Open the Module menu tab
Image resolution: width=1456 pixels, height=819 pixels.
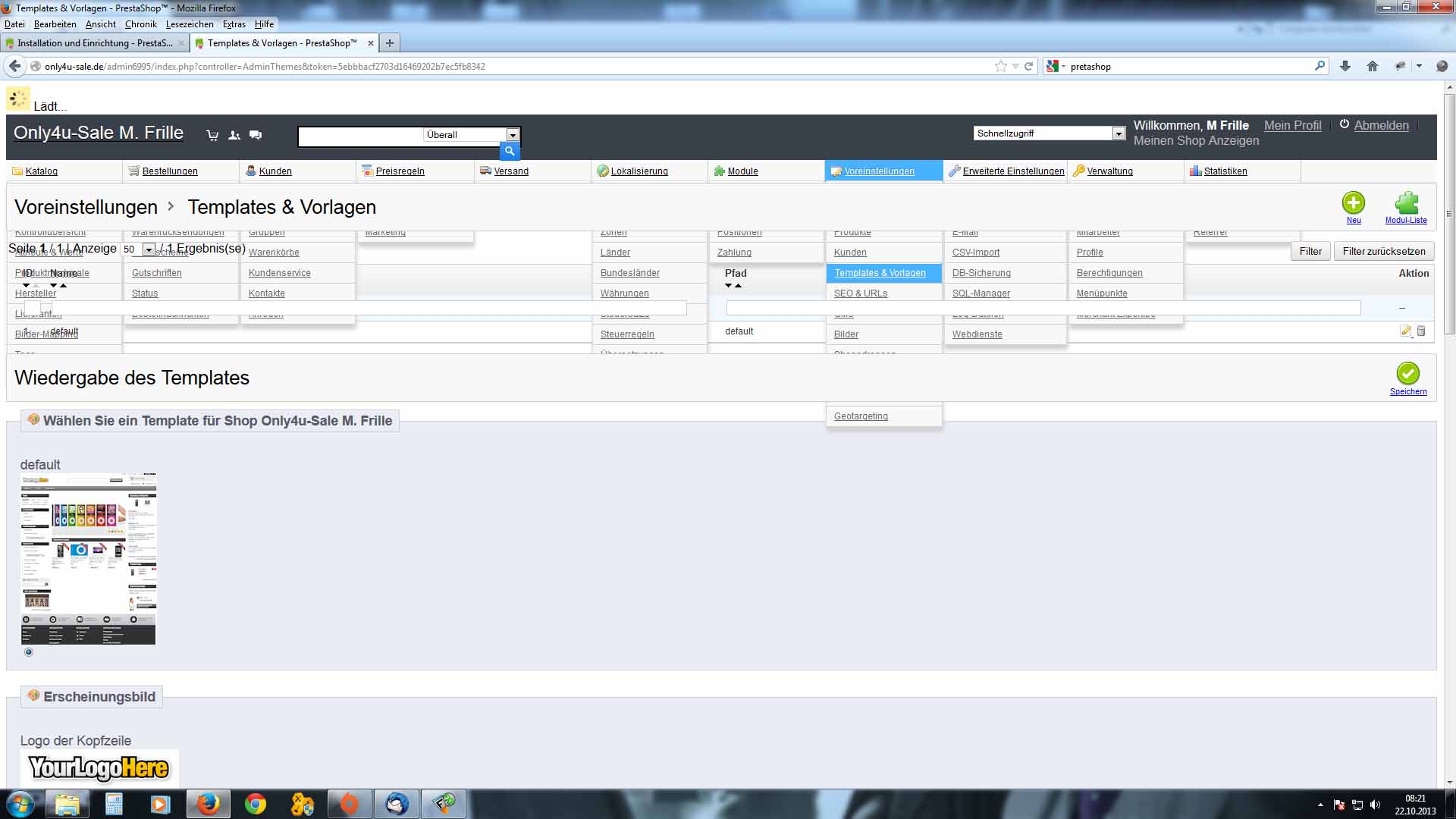[742, 171]
